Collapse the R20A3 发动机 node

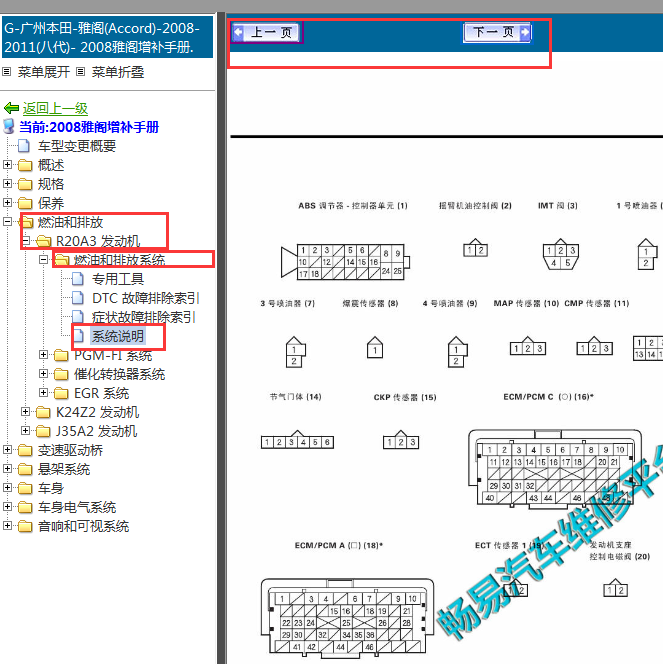[25, 241]
